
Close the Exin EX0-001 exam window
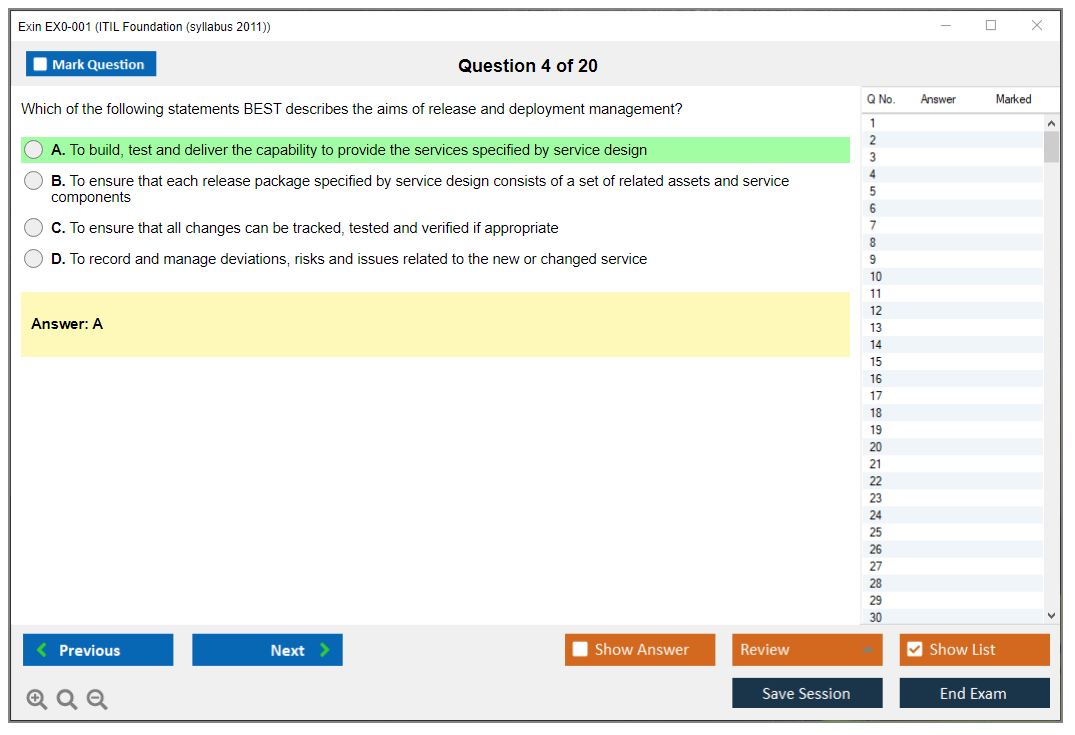point(1037,26)
